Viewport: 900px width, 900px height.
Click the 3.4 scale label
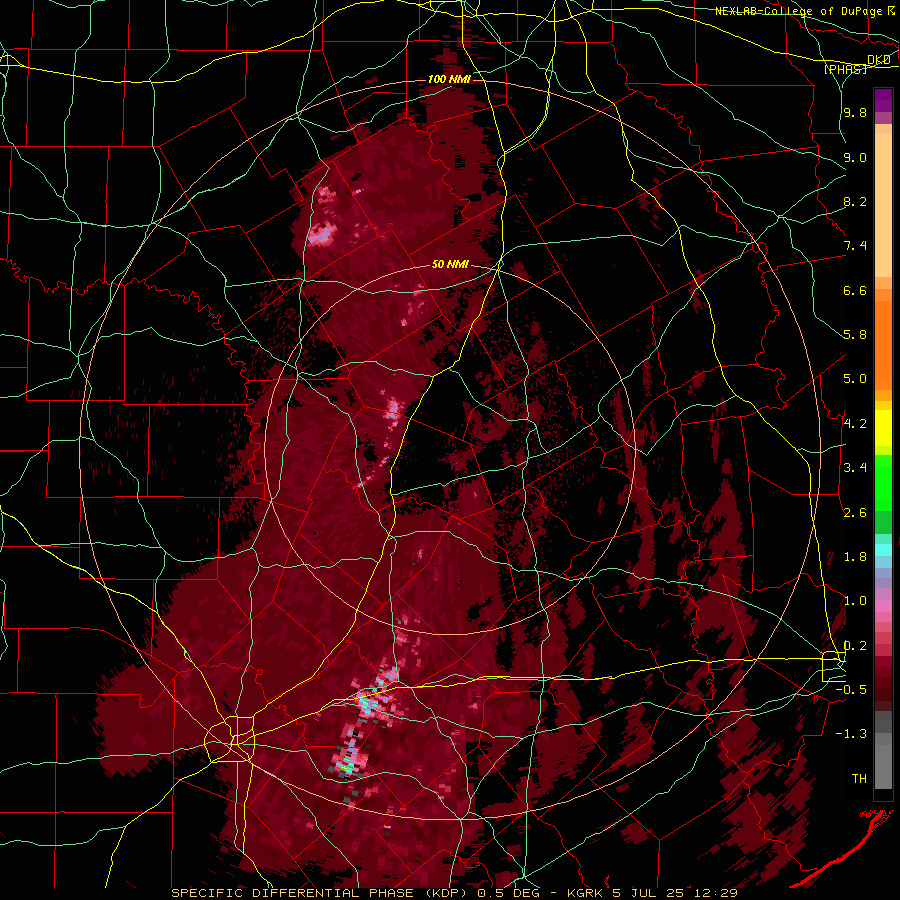click(855, 468)
